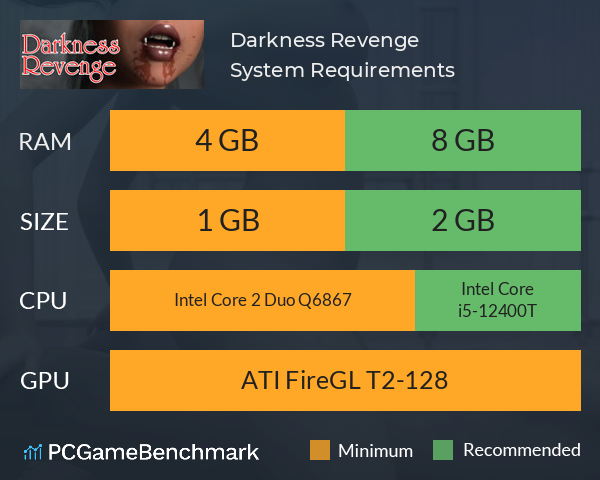Click the GPU row label
The image size is (600, 480).
pos(44,381)
